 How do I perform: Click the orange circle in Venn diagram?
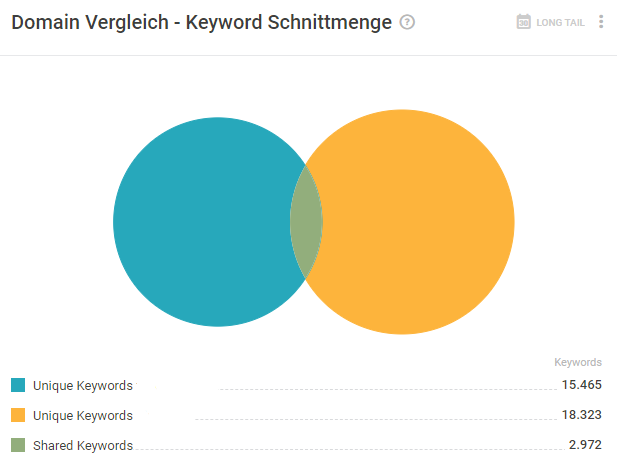tap(417, 222)
